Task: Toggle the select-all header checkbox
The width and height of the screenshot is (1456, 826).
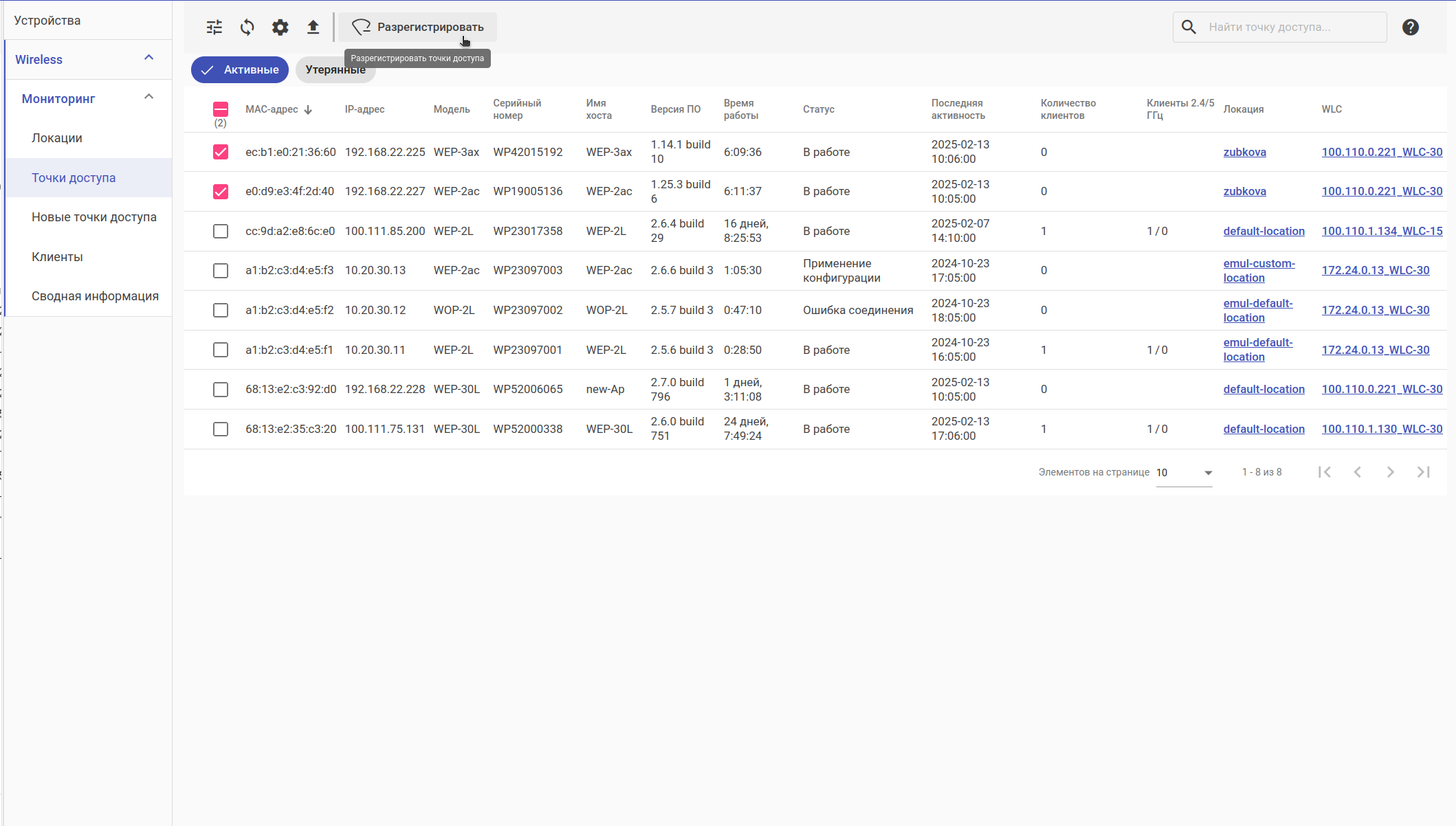Action: coord(221,109)
